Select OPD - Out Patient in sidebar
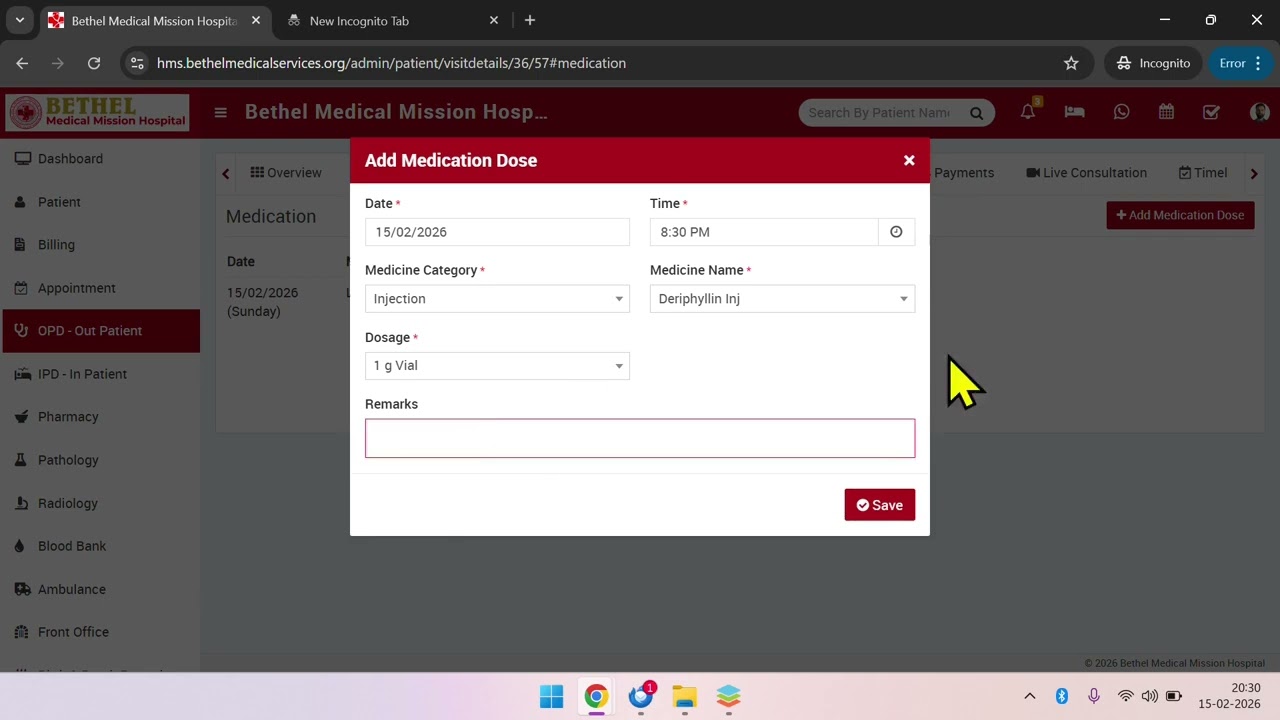Screen dimensions: 1280x720 [100, 331]
